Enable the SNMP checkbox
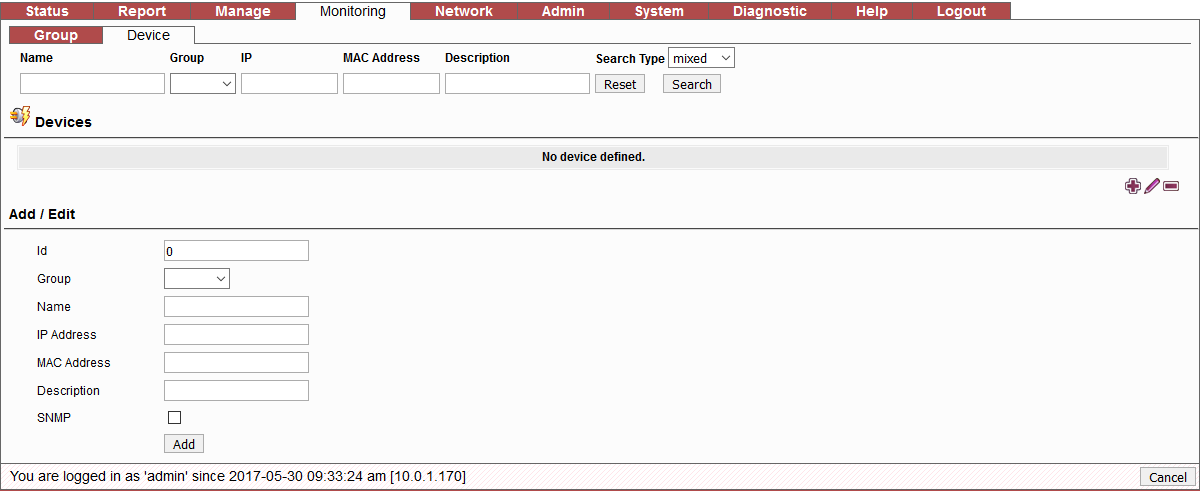Image resolution: width=1203 pixels, height=491 pixels. pos(175,418)
